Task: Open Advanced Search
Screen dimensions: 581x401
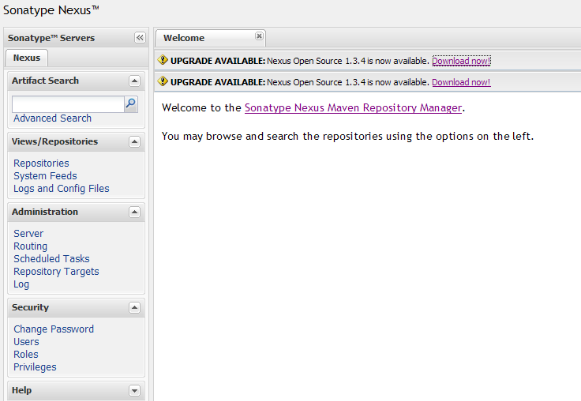Action: [52, 118]
